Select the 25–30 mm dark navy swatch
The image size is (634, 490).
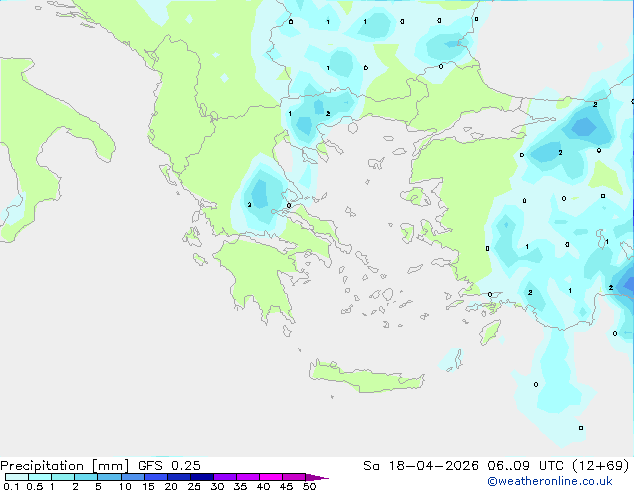pyautogui.click(x=201, y=477)
